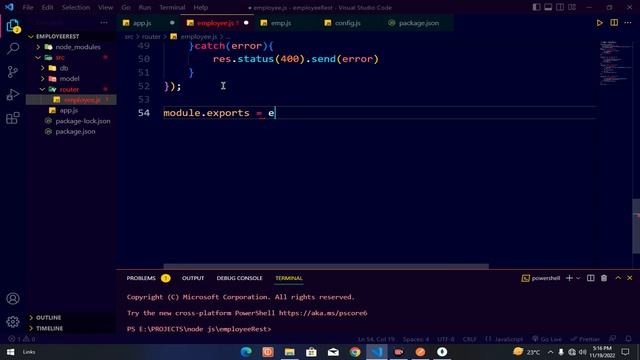Open the Explorer view in activity bar
This screenshot has height=360, width=640.
13,26
